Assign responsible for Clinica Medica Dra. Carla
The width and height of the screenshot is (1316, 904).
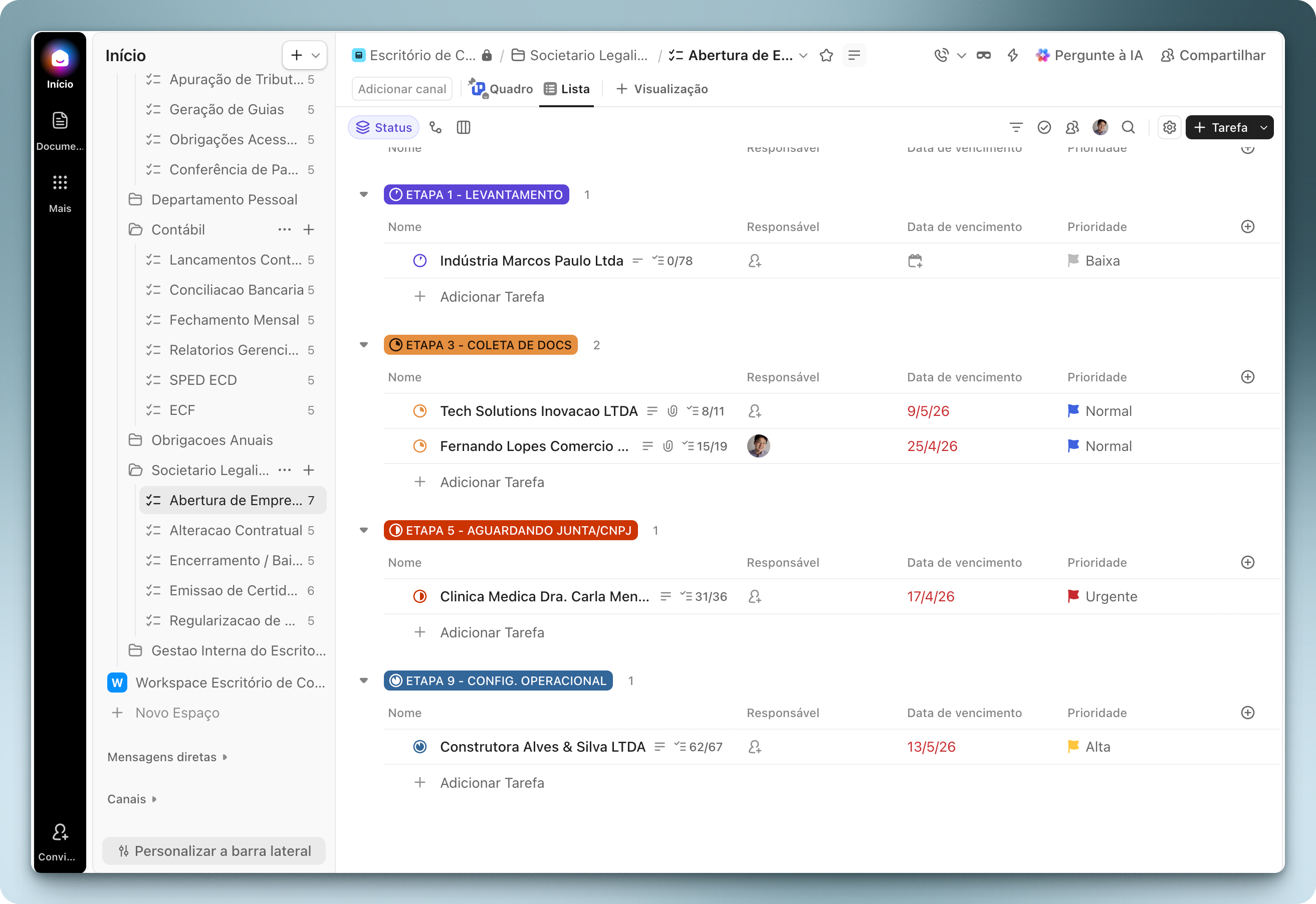755,596
